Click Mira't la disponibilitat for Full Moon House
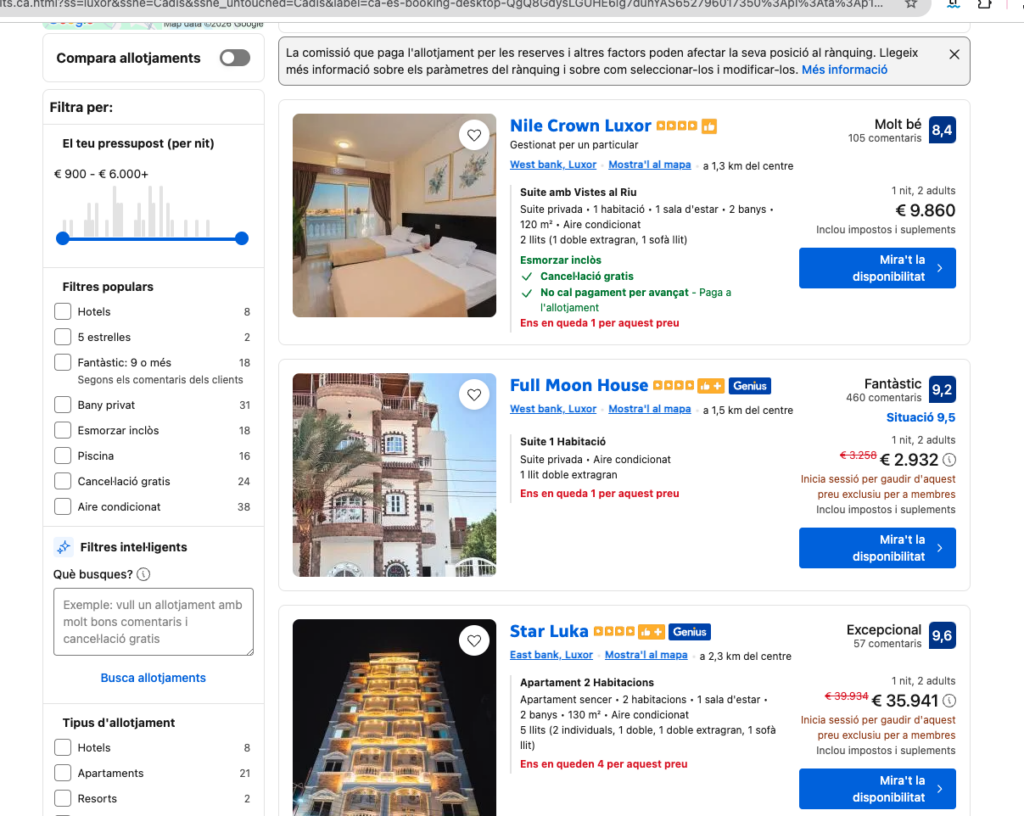The width and height of the screenshot is (1024, 816). [x=877, y=548]
